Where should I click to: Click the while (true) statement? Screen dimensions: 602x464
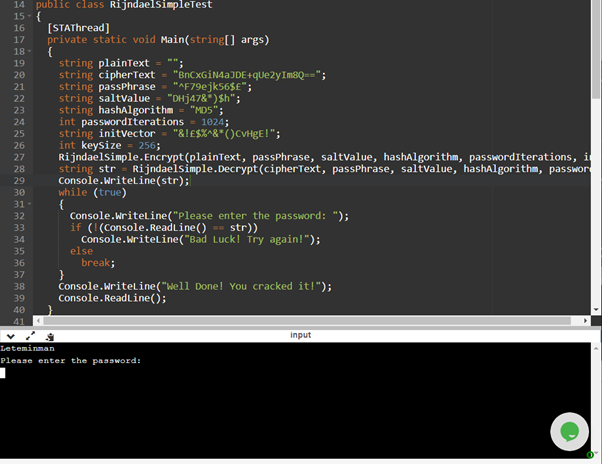(x=92, y=193)
